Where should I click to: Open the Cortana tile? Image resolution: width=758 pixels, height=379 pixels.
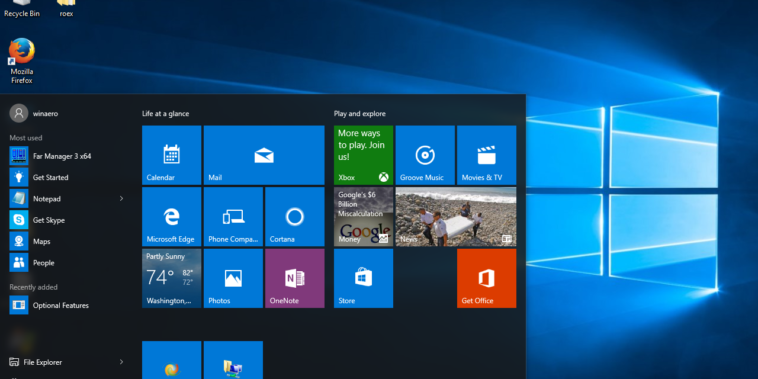[295, 217]
